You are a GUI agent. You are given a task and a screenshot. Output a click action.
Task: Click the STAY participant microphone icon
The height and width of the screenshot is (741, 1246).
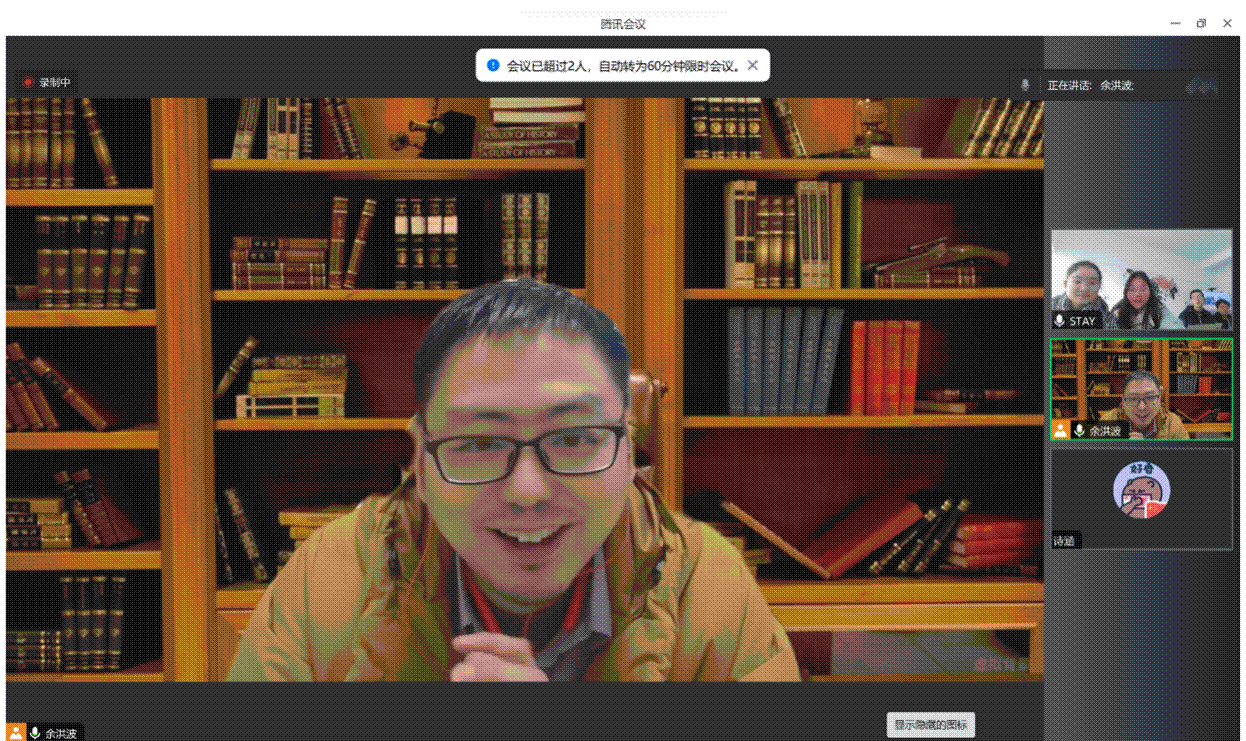point(1060,321)
